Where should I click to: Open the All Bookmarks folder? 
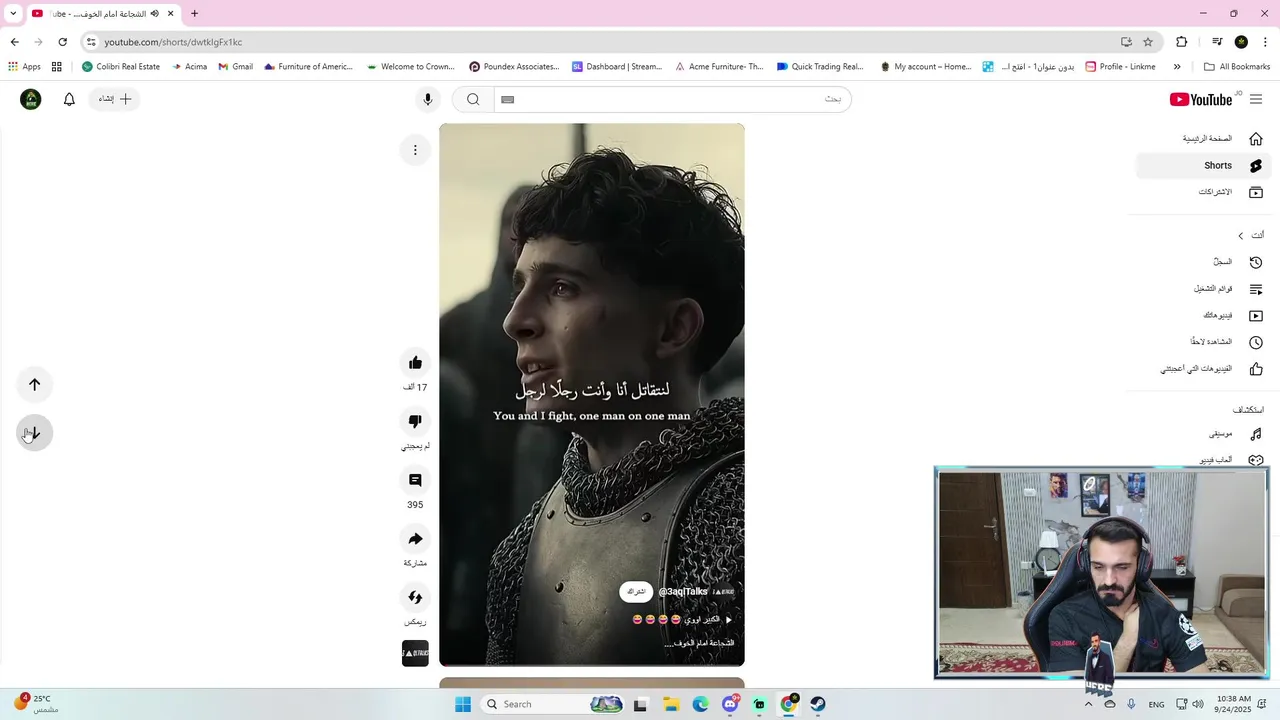coord(1237,67)
